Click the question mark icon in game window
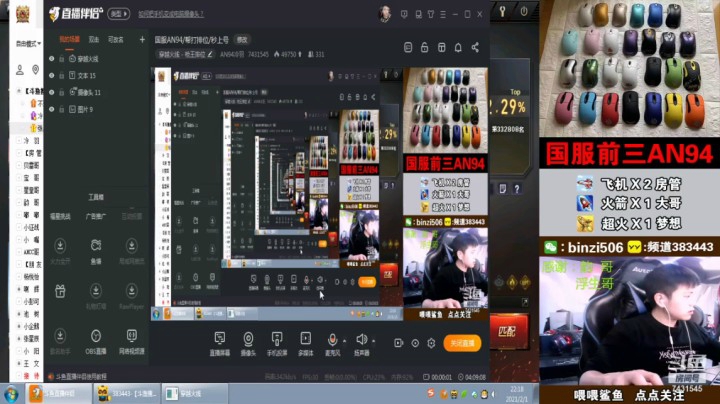The width and height of the screenshot is (720, 404). tap(517, 189)
